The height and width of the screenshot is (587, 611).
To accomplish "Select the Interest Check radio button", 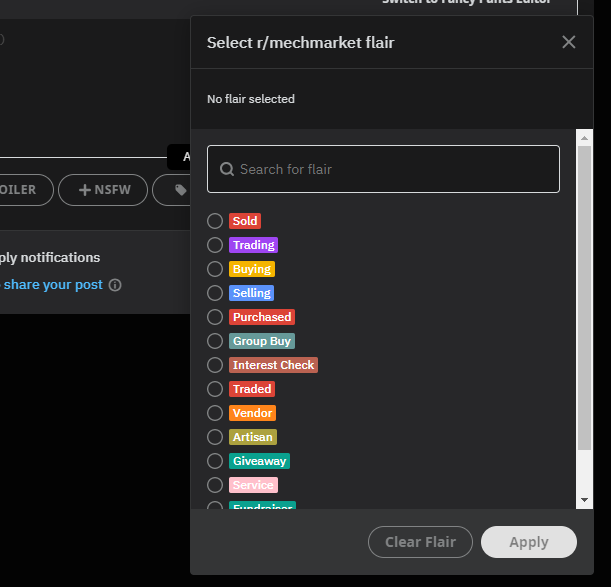I will tap(215, 365).
